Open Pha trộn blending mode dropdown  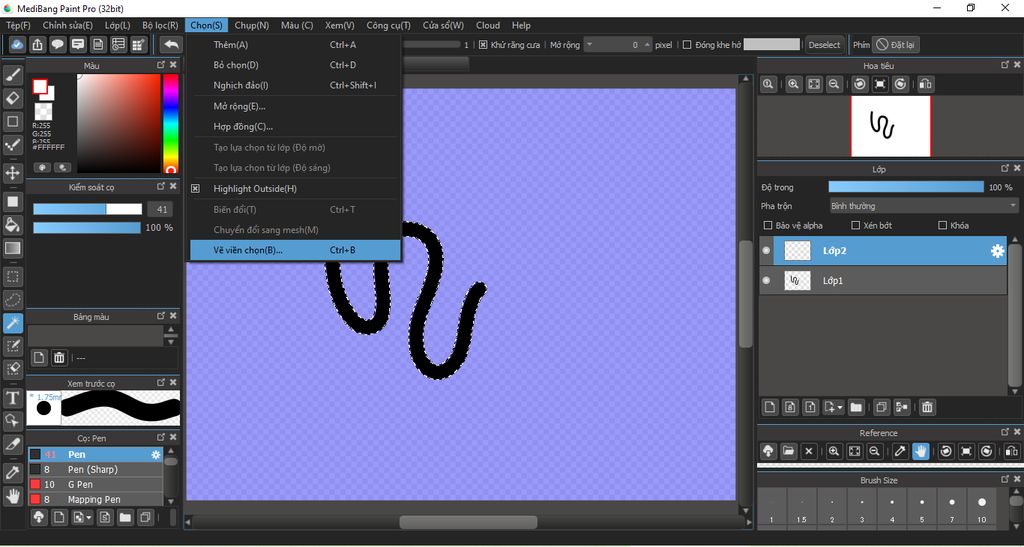923,206
